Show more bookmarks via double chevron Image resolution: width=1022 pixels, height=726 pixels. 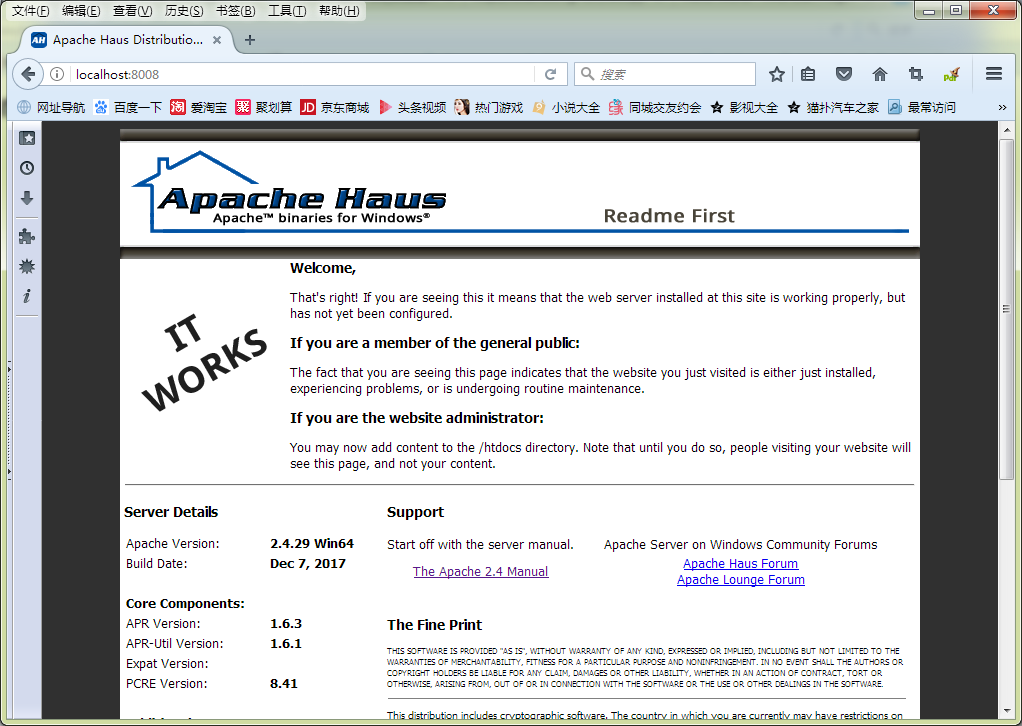tap(1002, 108)
